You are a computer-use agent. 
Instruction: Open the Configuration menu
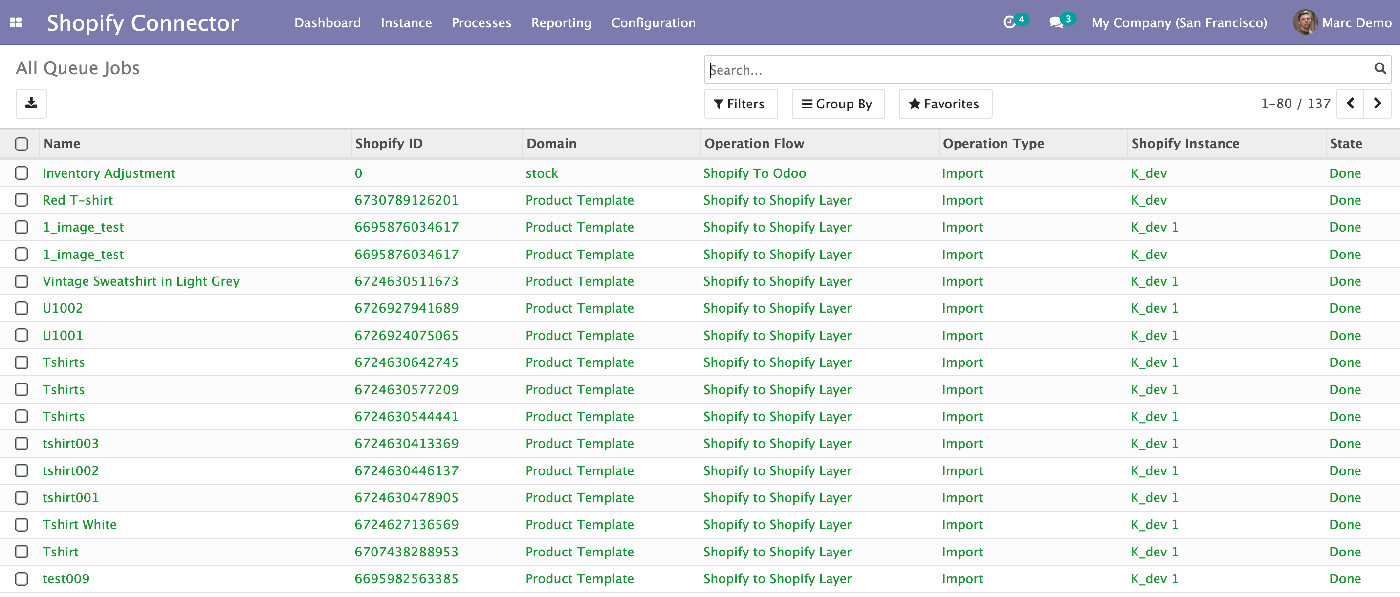(653, 22)
